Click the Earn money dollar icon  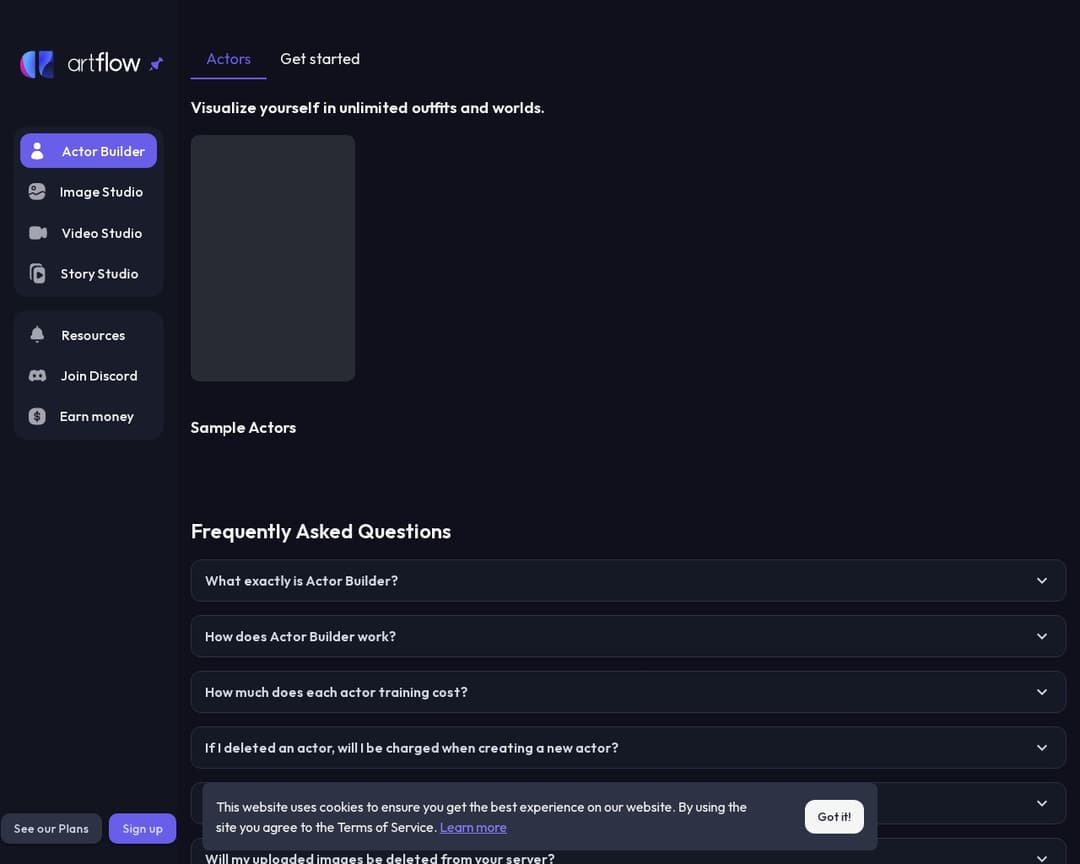pyautogui.click(x=37, y=416)
